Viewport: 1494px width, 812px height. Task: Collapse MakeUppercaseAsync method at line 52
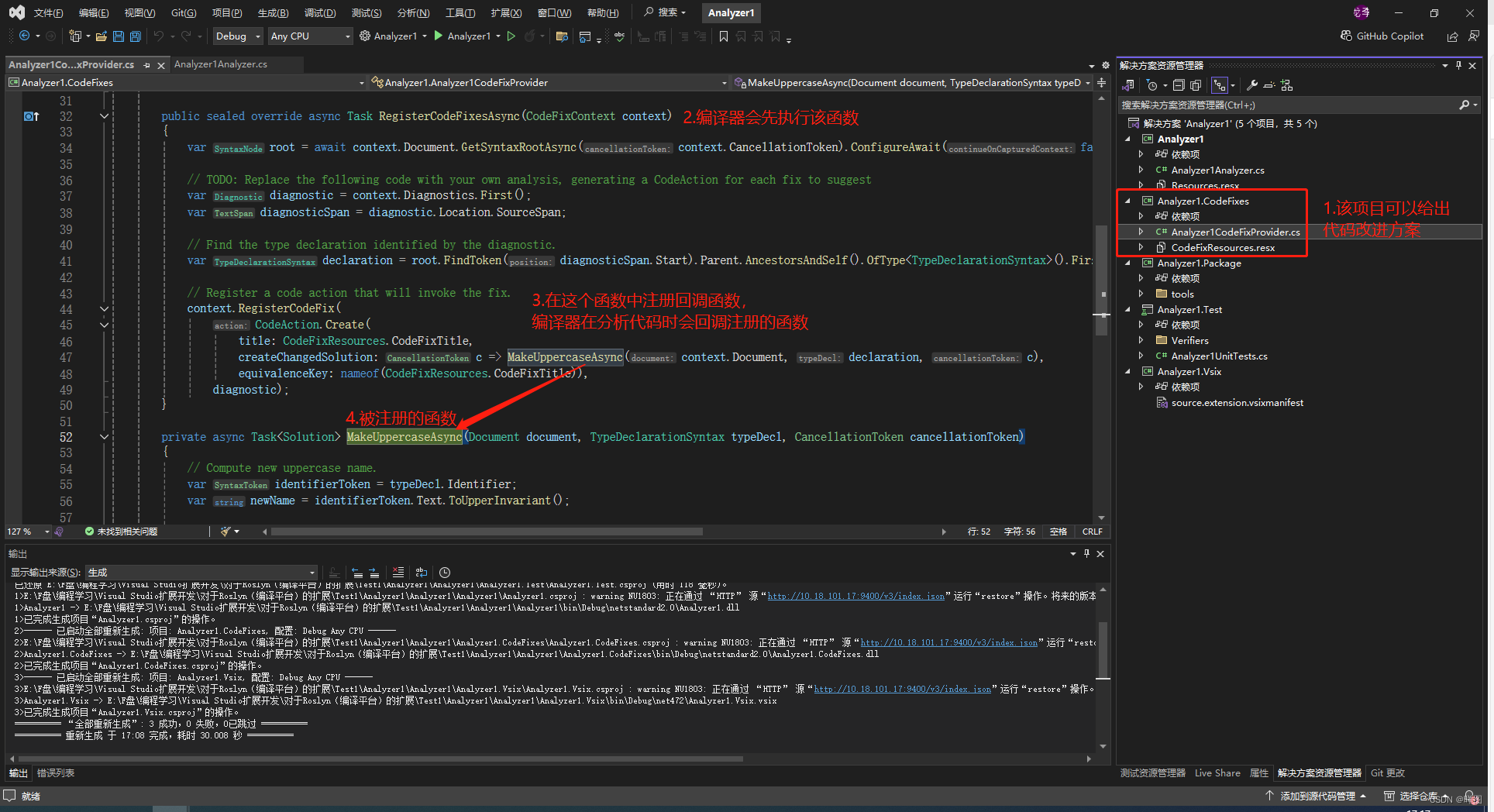pos(104,437)
